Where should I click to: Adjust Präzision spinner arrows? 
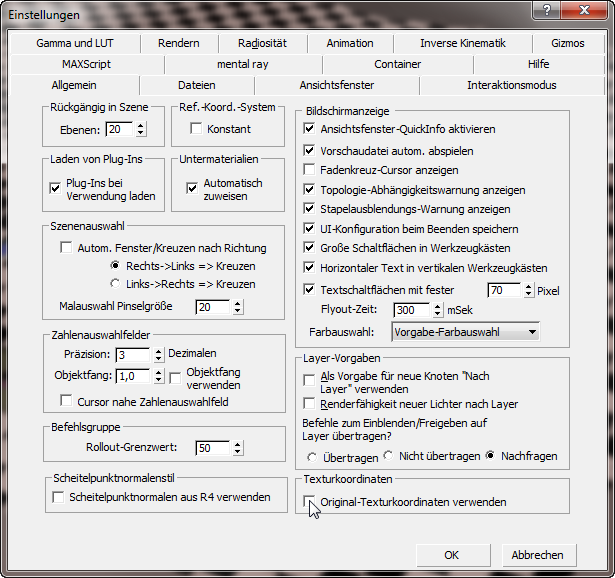158,354
